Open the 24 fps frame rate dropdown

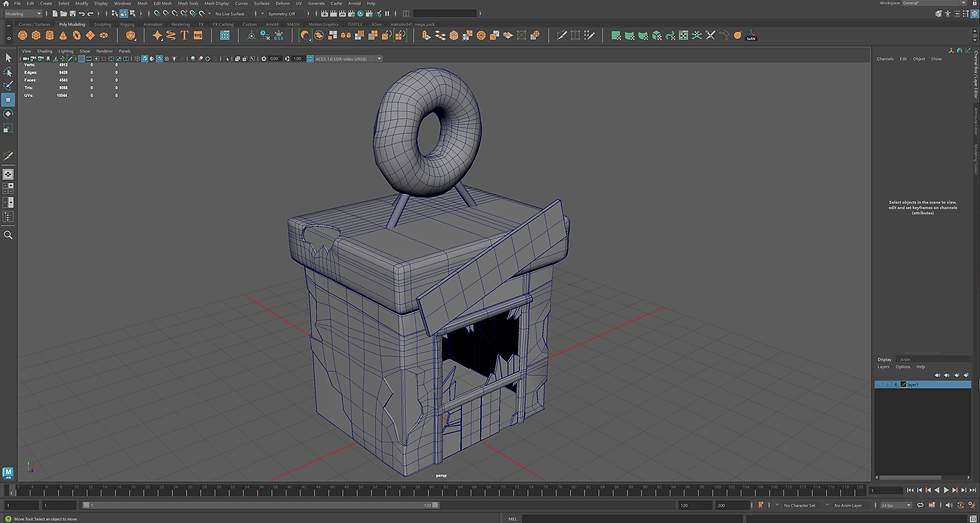pyautogui.click(x=896, y=506)
